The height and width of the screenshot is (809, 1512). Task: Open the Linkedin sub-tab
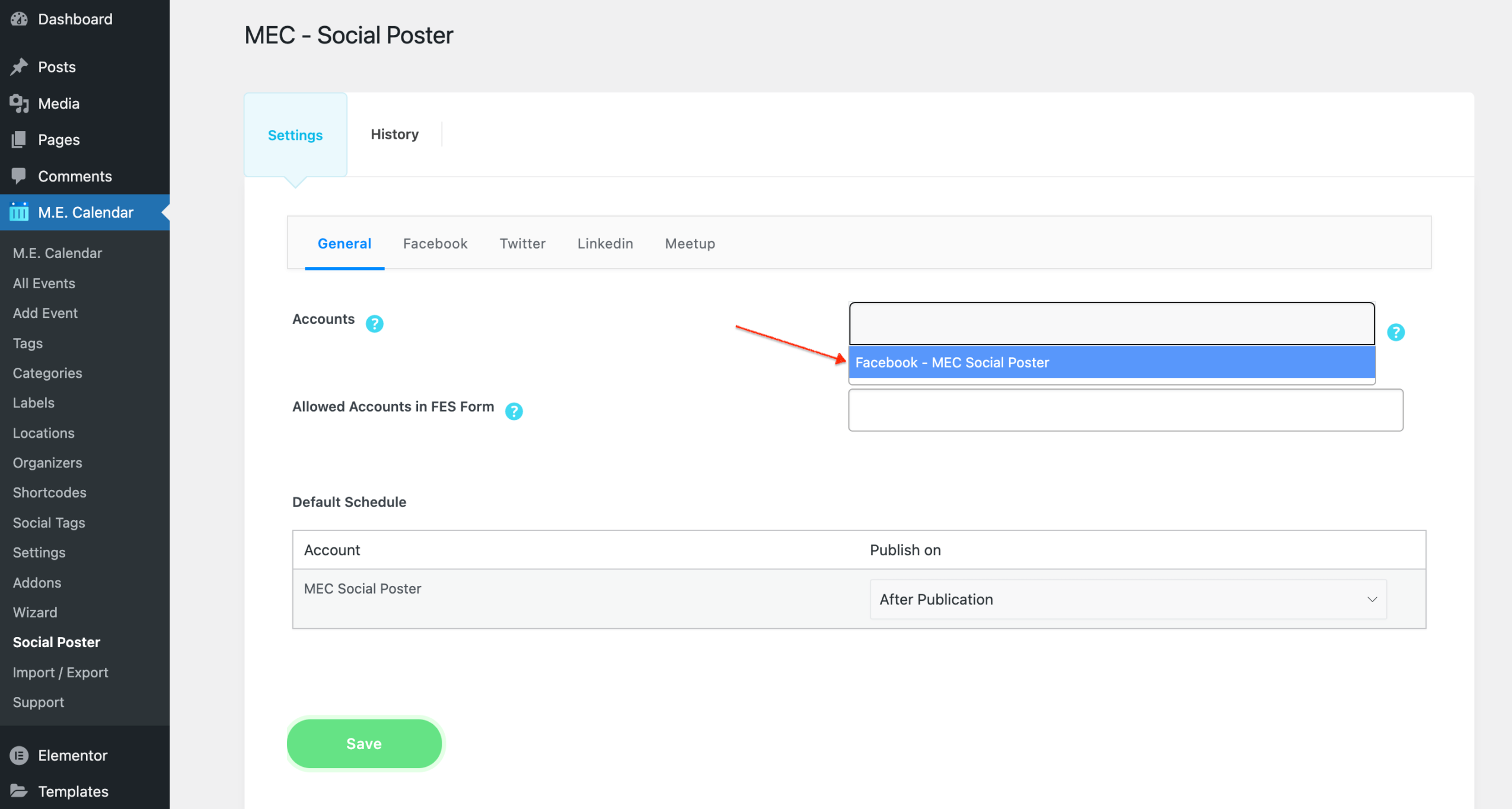[x=605, y=243]
